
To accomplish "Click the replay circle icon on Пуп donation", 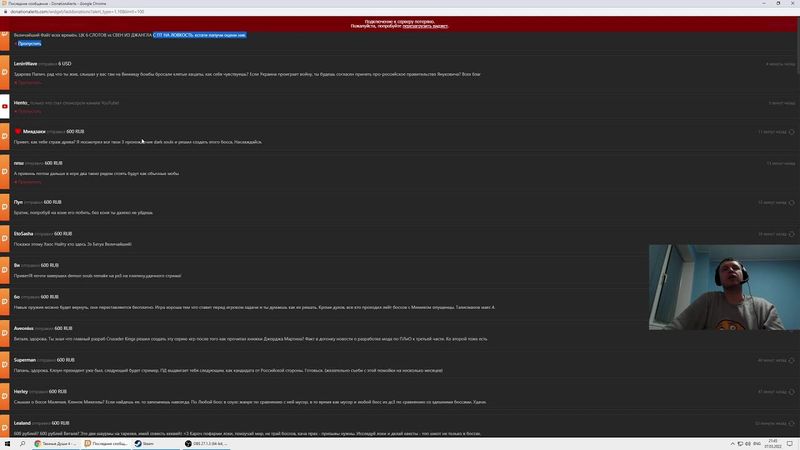I will pyautogui.click(x=791, y=202).
